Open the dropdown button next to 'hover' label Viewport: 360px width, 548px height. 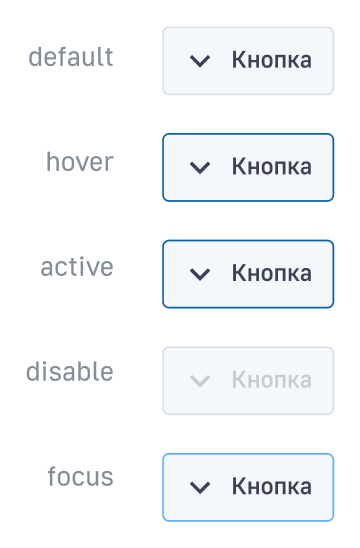point(248,167)
